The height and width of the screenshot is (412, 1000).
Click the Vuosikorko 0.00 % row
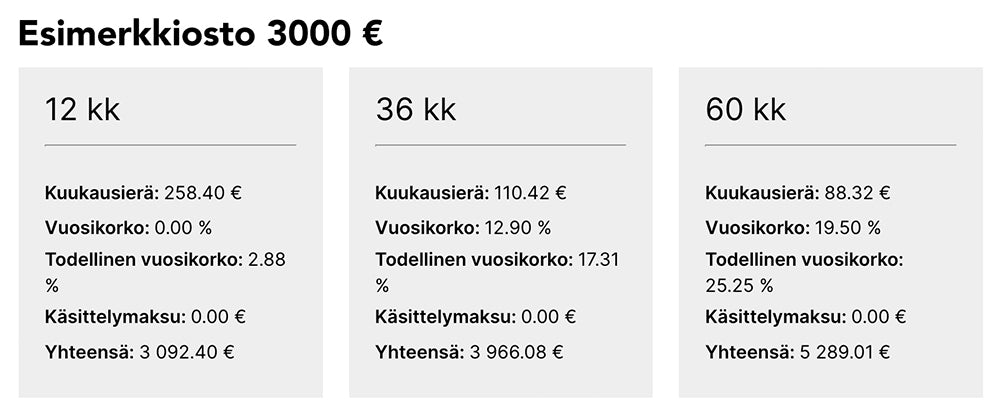[x=128, y=226]
